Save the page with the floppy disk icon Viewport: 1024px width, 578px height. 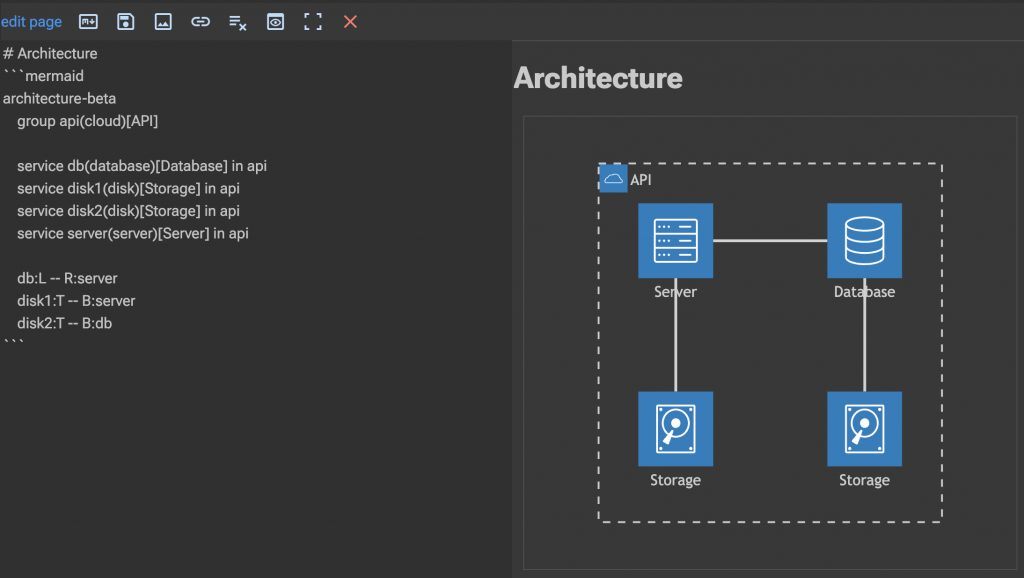[x=126, y=21]
